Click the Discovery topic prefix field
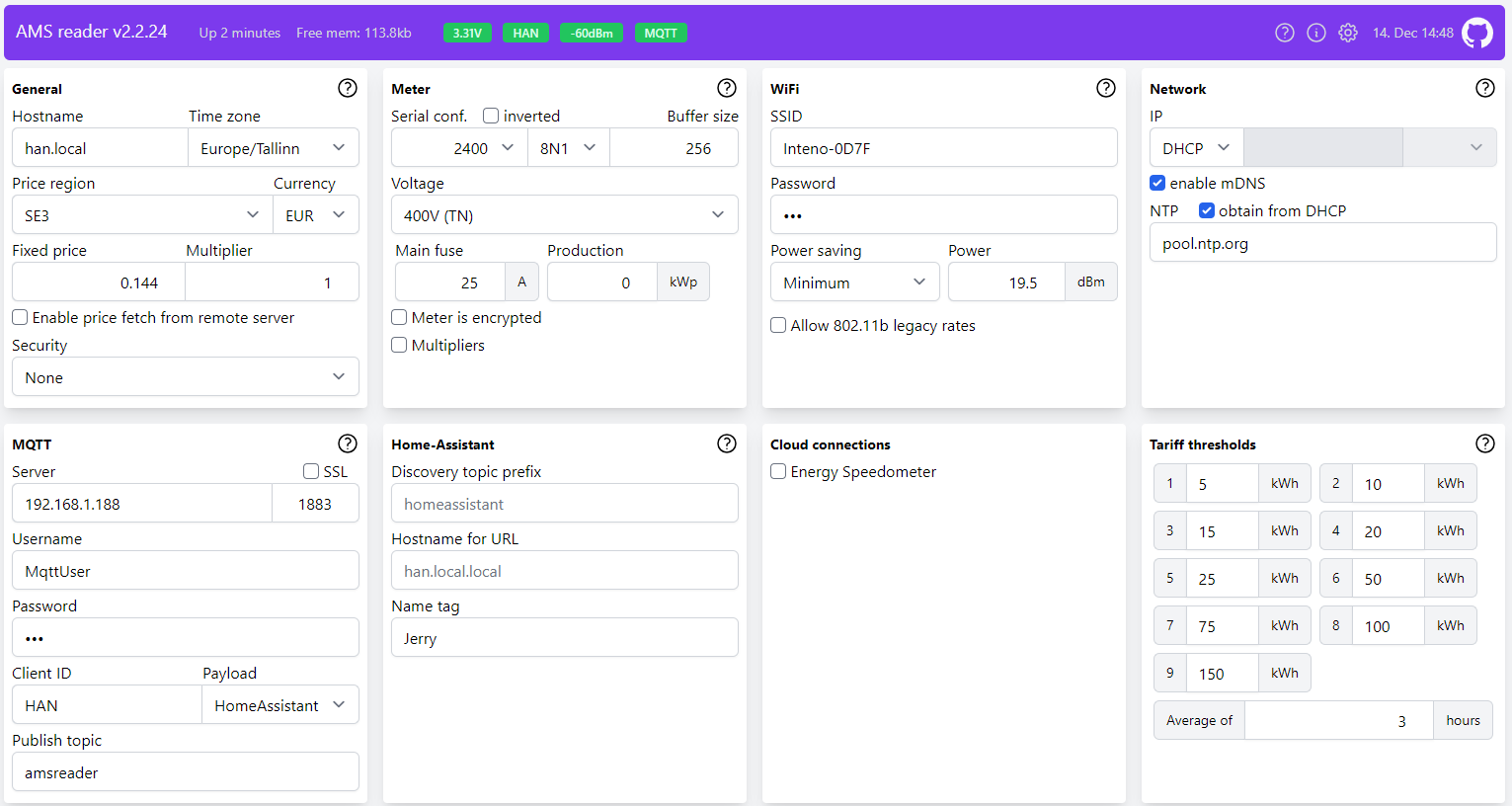1512x806 pixels. 565,504
